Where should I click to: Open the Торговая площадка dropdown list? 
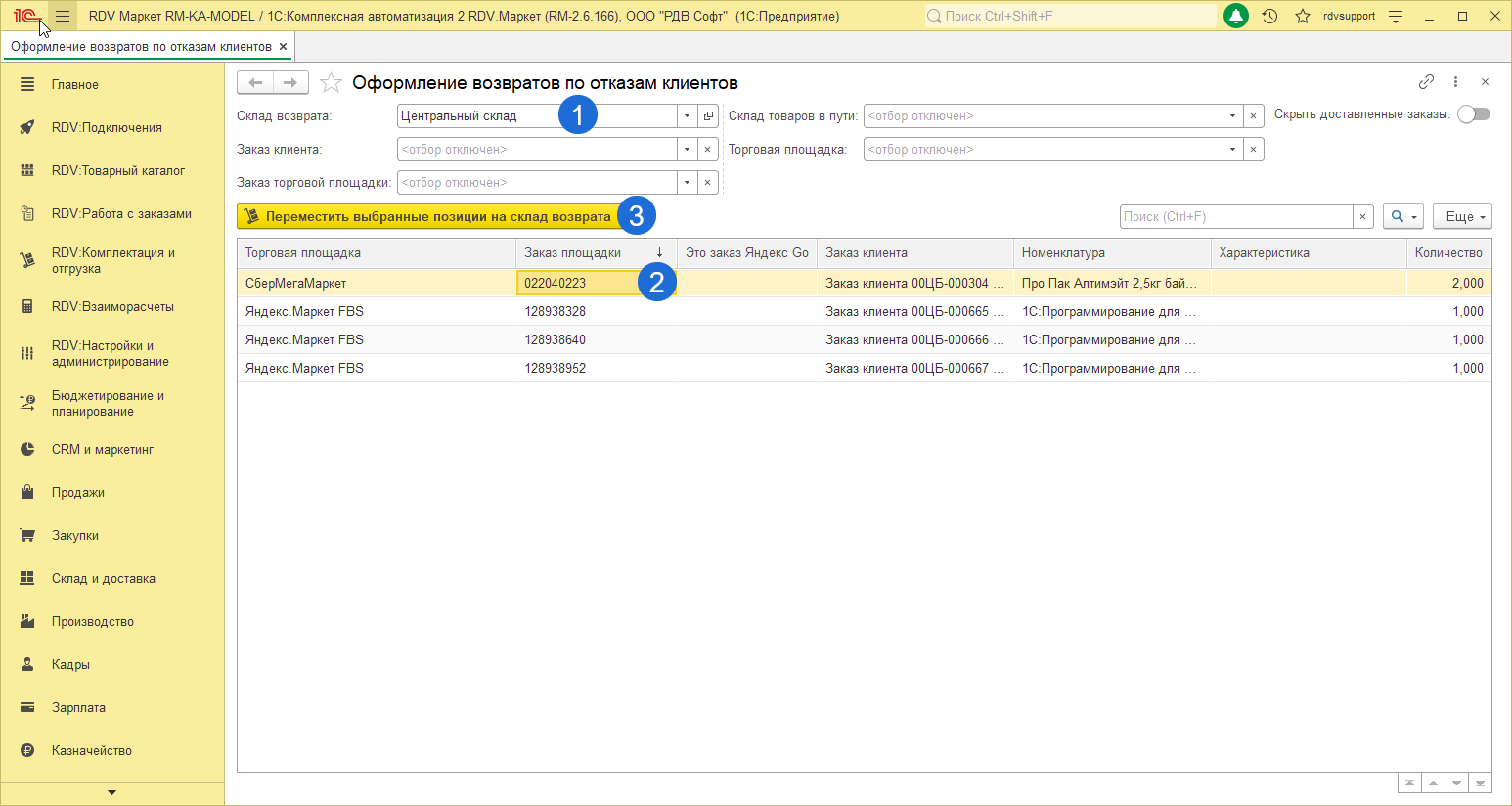coord(1232,150)
